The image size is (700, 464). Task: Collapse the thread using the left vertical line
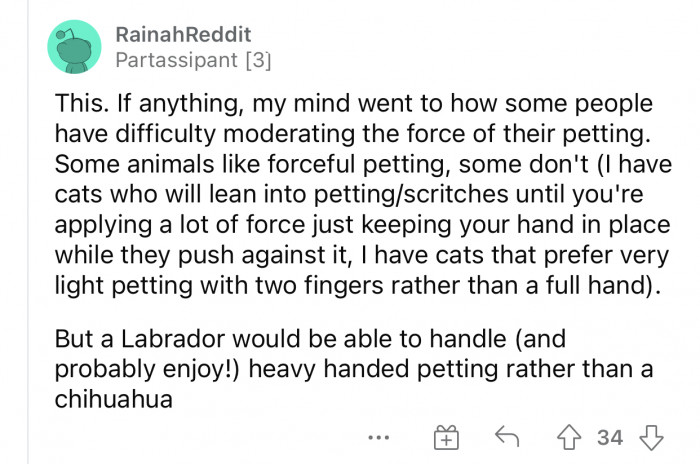pos(28,232)
